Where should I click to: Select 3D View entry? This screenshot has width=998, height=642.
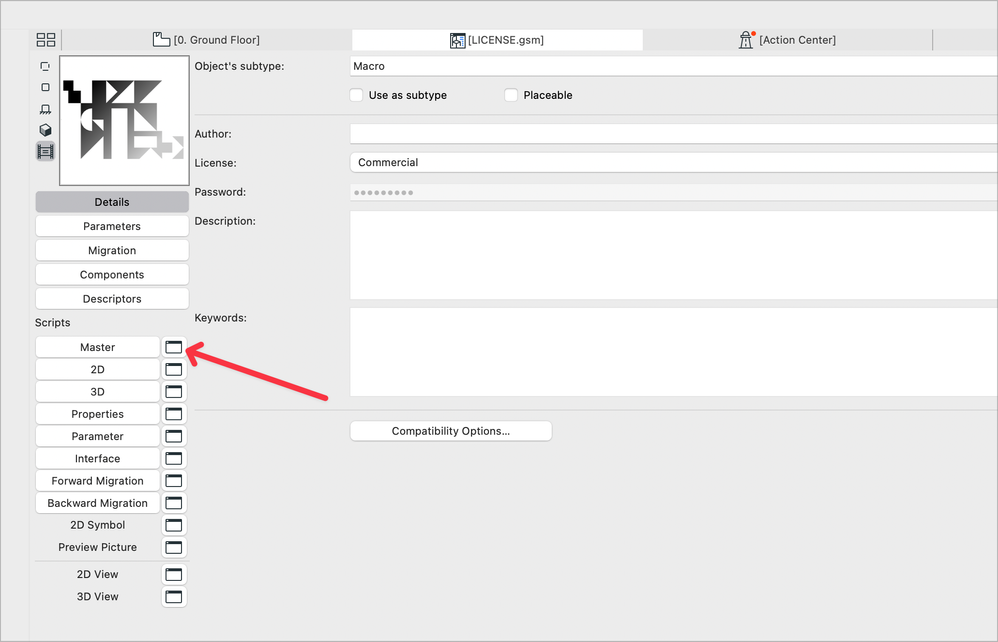point(97,597)
